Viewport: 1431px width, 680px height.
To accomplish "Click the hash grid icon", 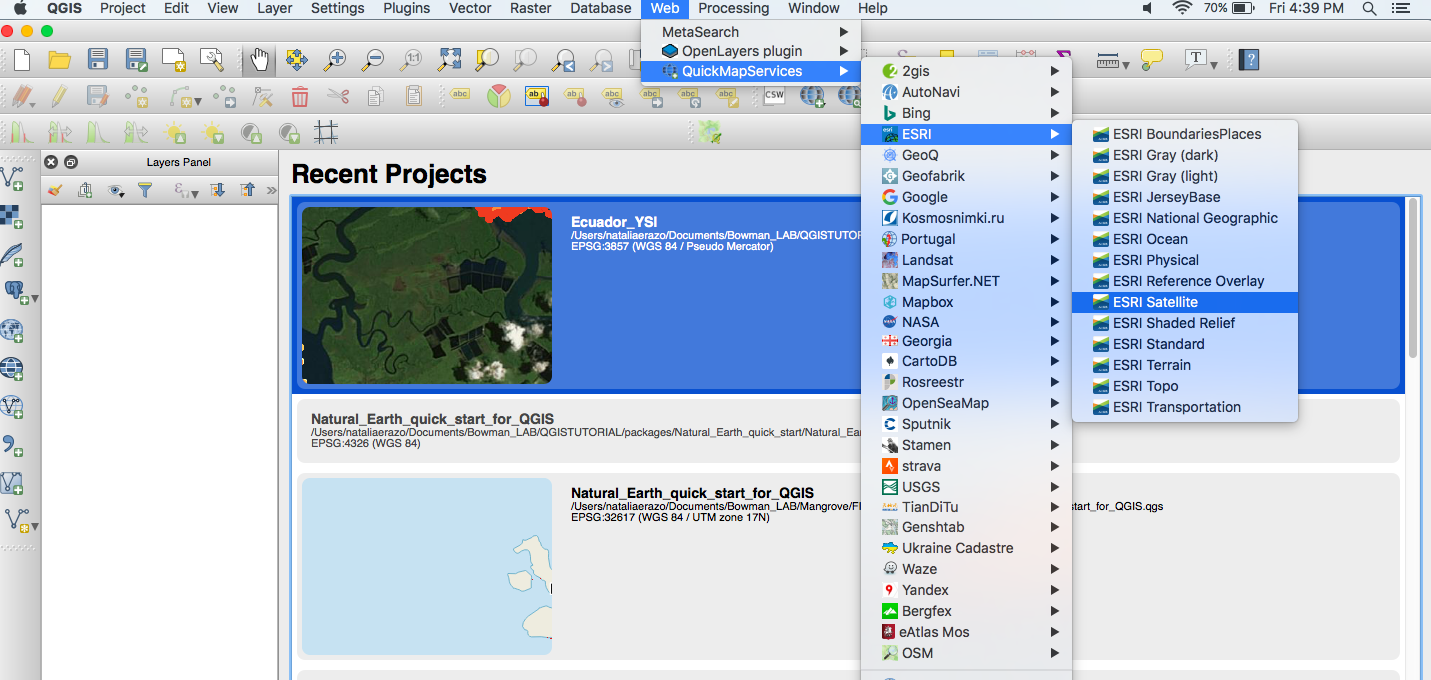I will pyautogui.click(x=326, y=132).
